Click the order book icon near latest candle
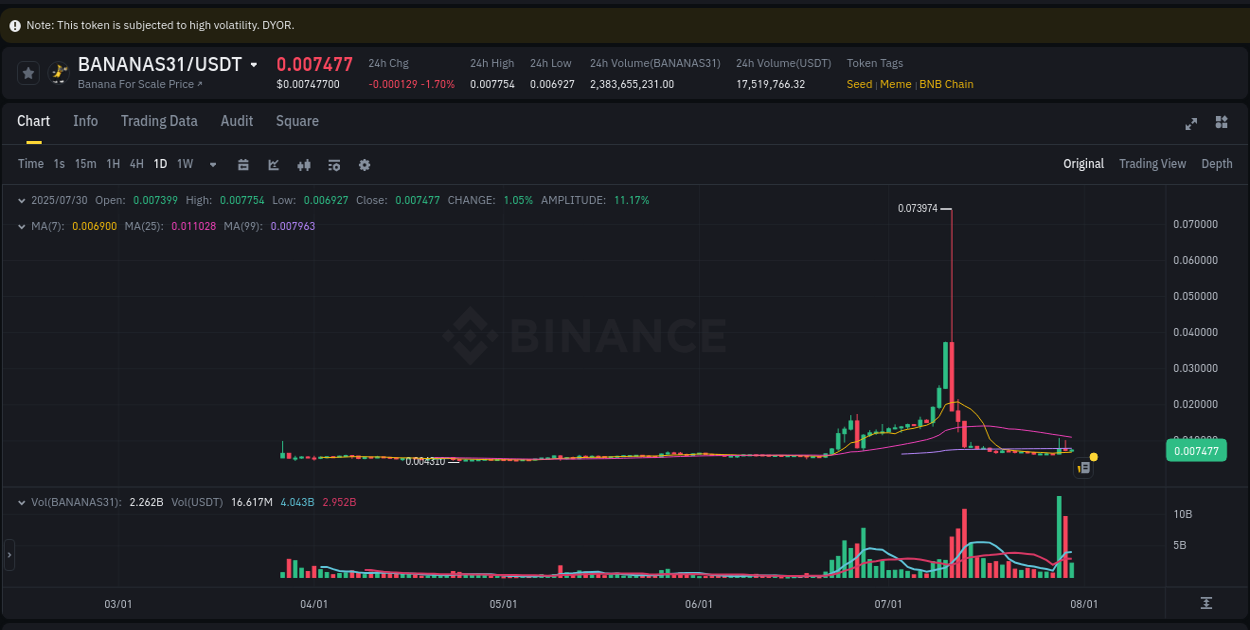The width and height of the screenshot is (1250, 630). tap(1083, 467)
